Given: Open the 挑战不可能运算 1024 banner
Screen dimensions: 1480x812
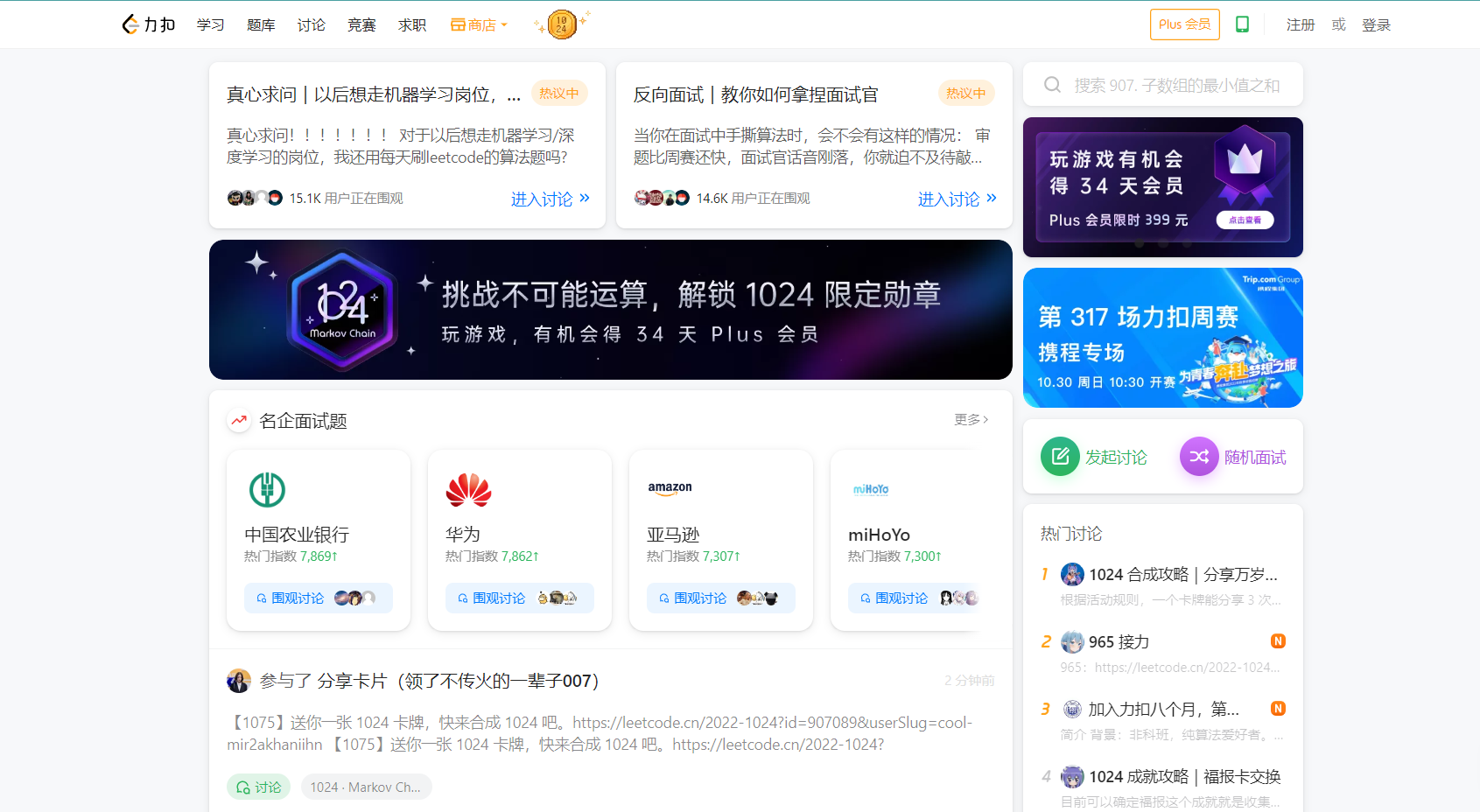Looking at the screenshot, I should click(611, 310).
